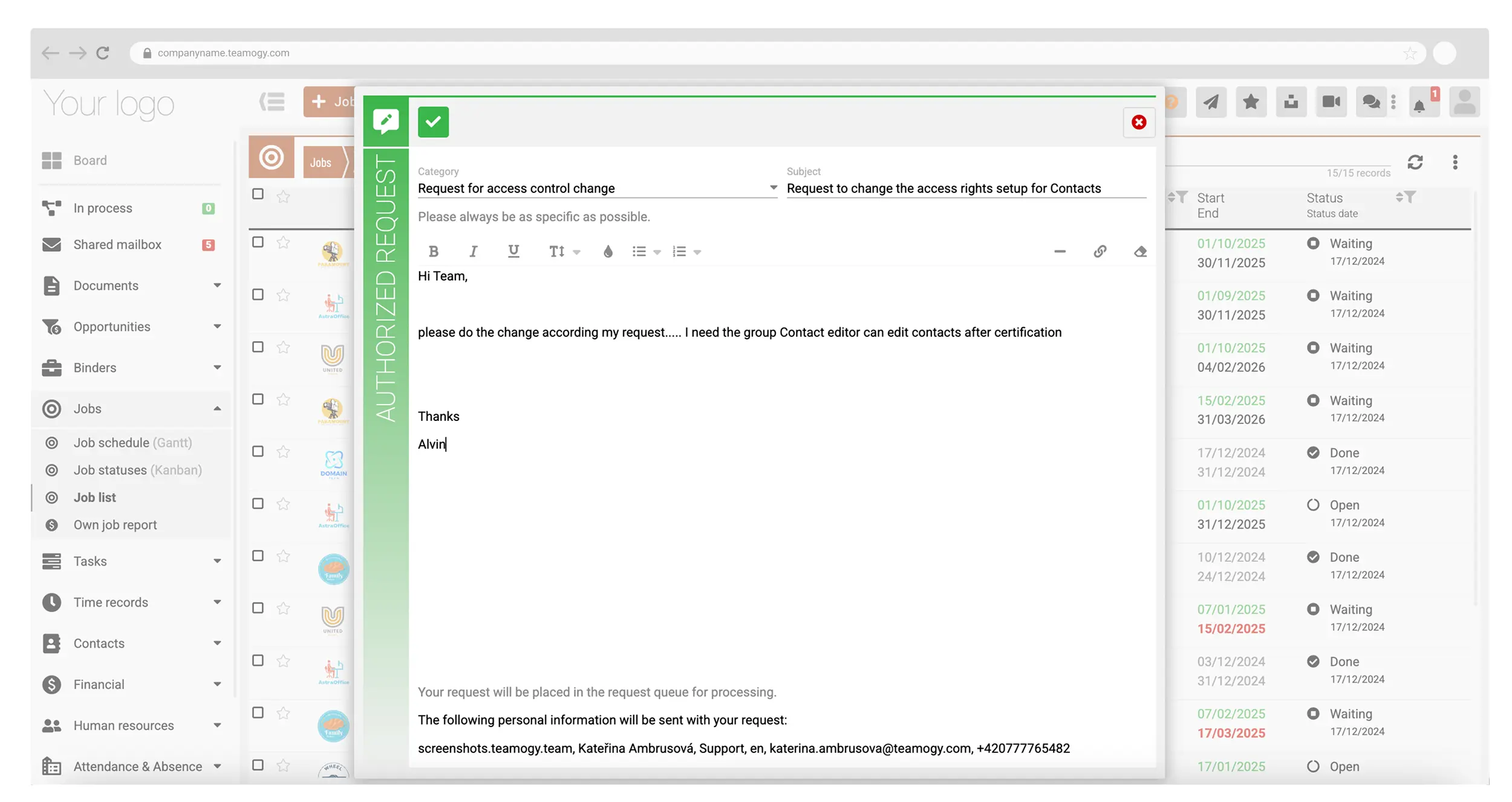Check the first job row checkbox
The width and height of the screenshot is (1512, 802).
coord(258,242)
